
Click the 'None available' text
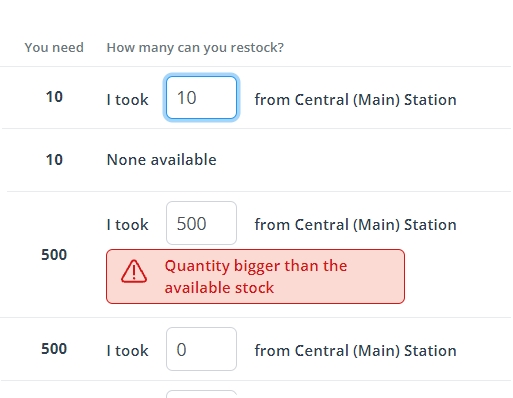click(x=162, y=160)
